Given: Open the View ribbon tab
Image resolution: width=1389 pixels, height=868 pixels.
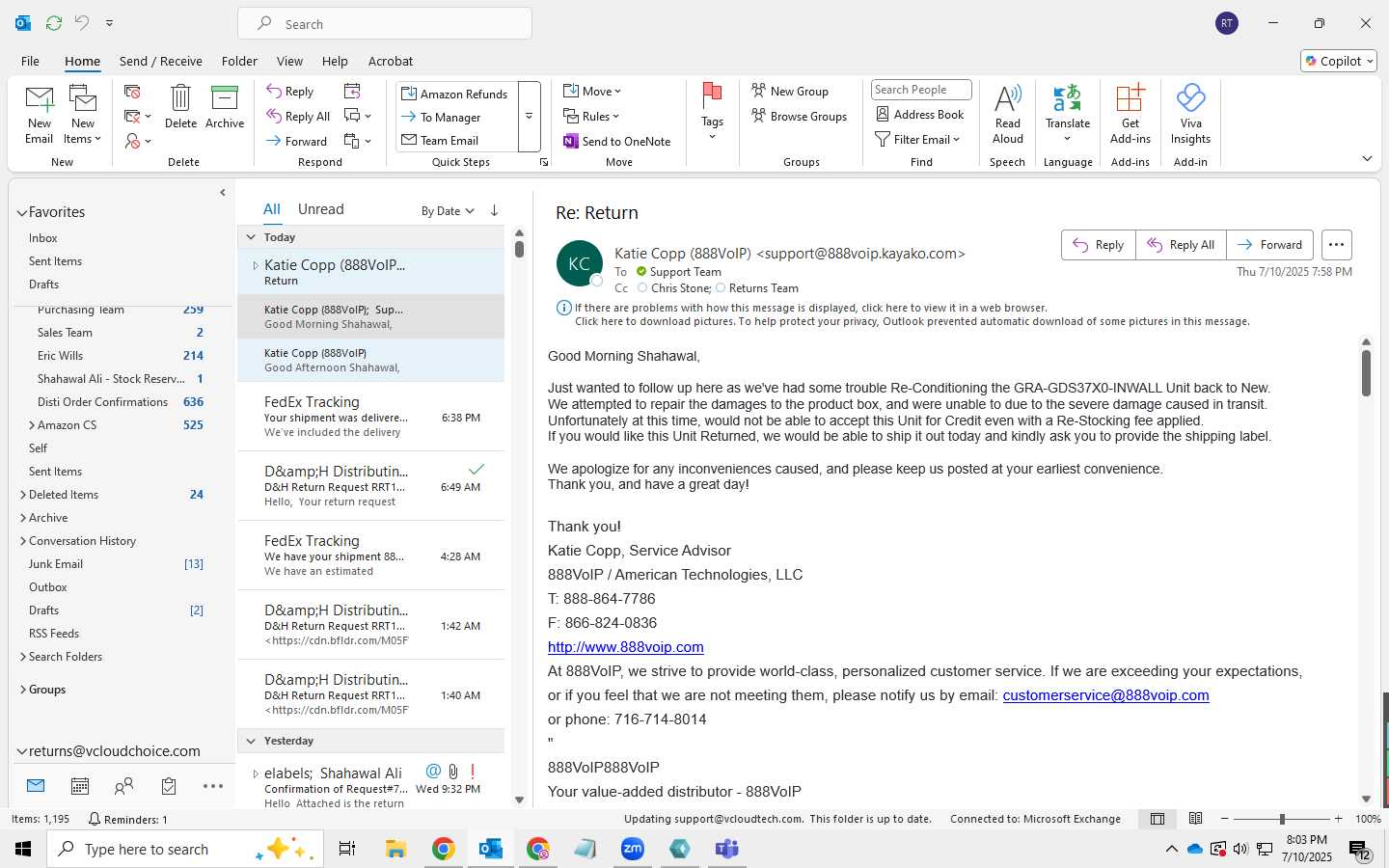Looking at the screenshot, I should pyautogui.click(x=289, y=61).
